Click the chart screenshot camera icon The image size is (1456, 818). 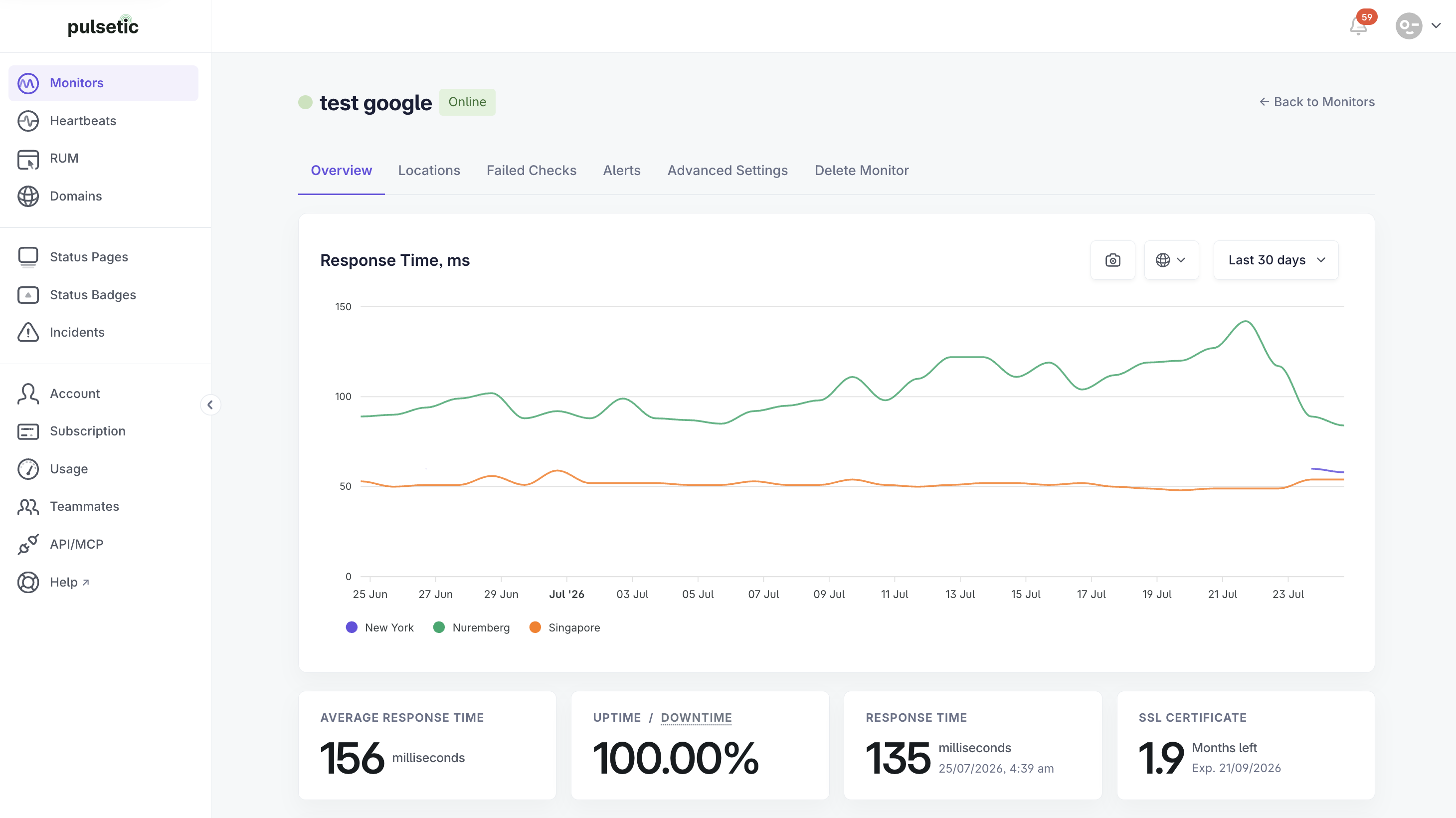(x=1112, y=260)
